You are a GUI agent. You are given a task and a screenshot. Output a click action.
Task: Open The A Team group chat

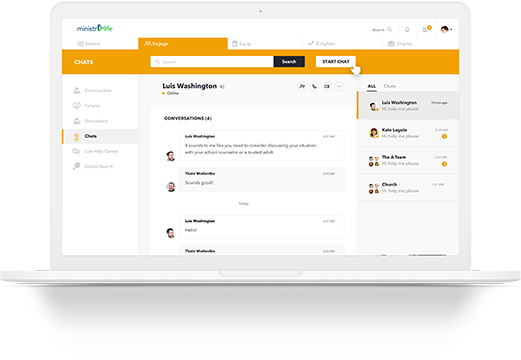tap(408, 160)
